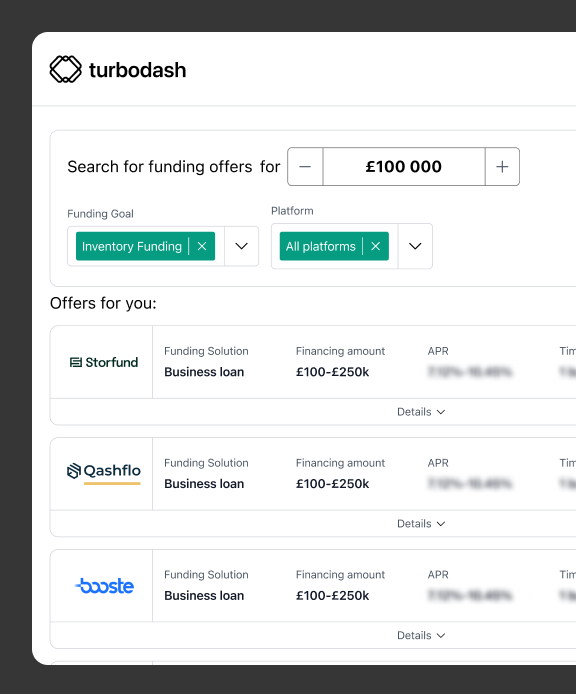Remove the All platforms tag

click(x=375, y=246)
